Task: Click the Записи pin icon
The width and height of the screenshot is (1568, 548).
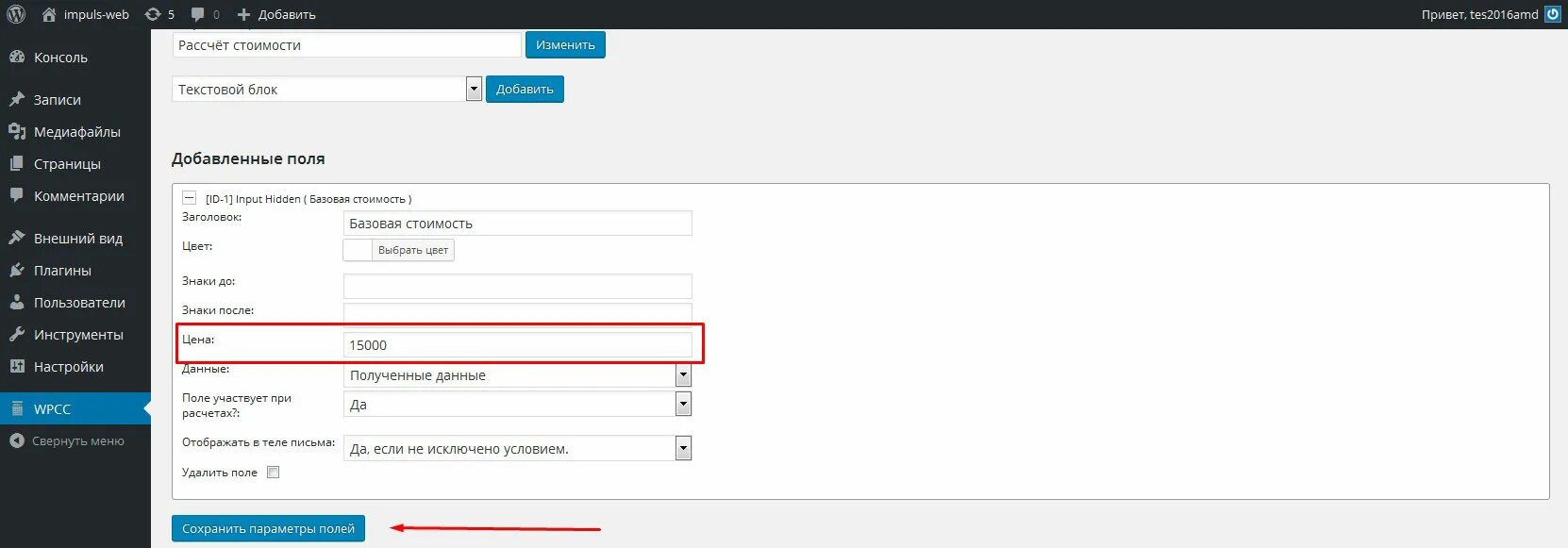Action: (17, 99)
